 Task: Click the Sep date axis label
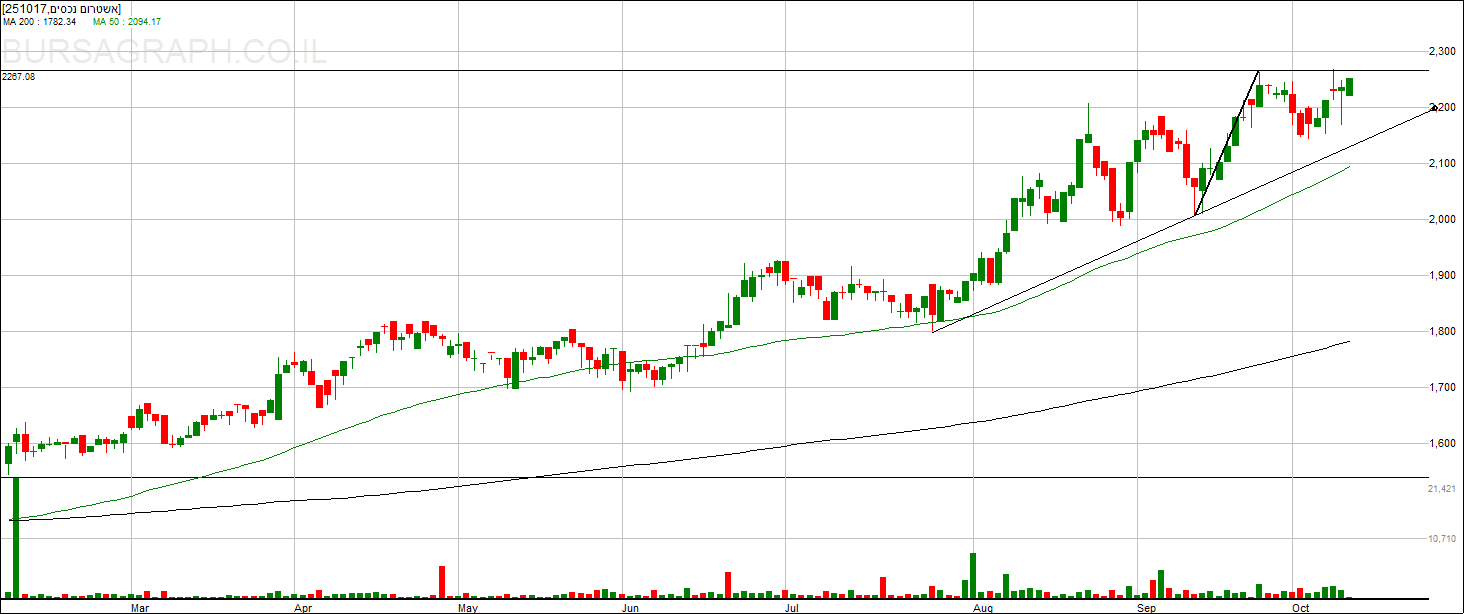click(x=1146, y=607)
